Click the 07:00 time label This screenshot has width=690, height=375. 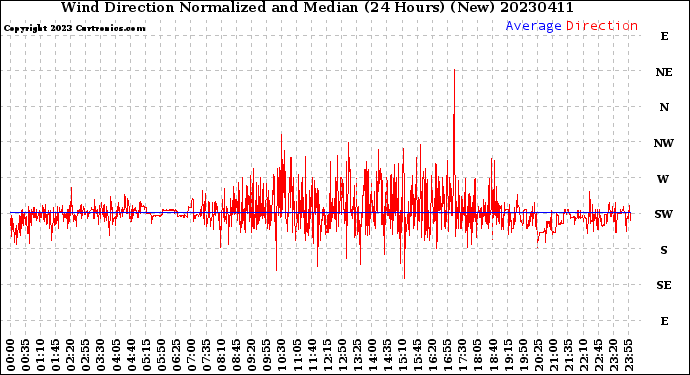[x=191, y=355]
